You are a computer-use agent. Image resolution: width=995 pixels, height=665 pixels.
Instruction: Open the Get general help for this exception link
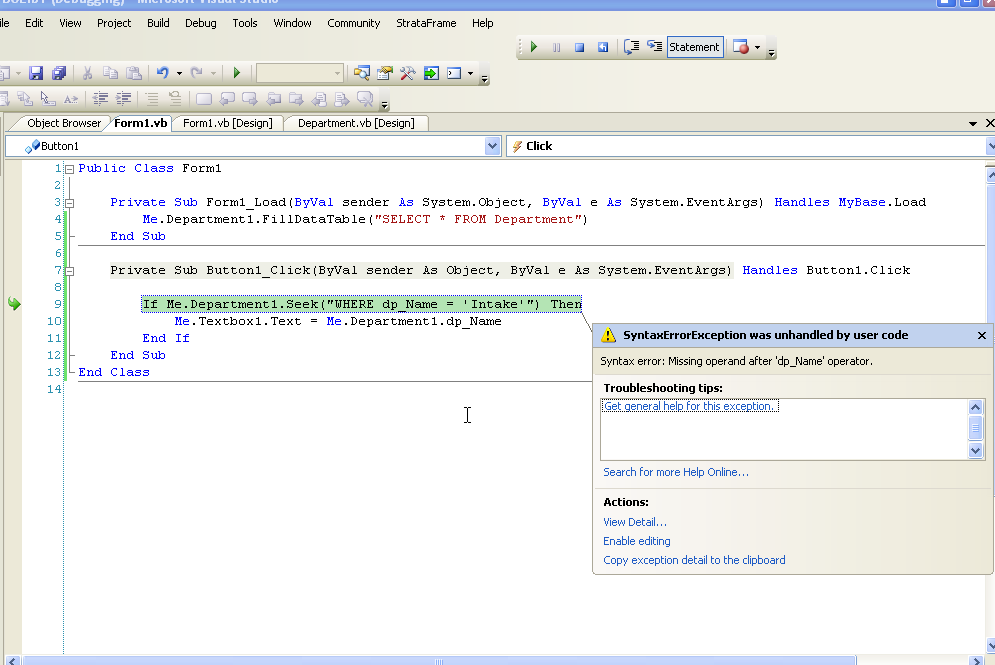(x=690, y=406)
